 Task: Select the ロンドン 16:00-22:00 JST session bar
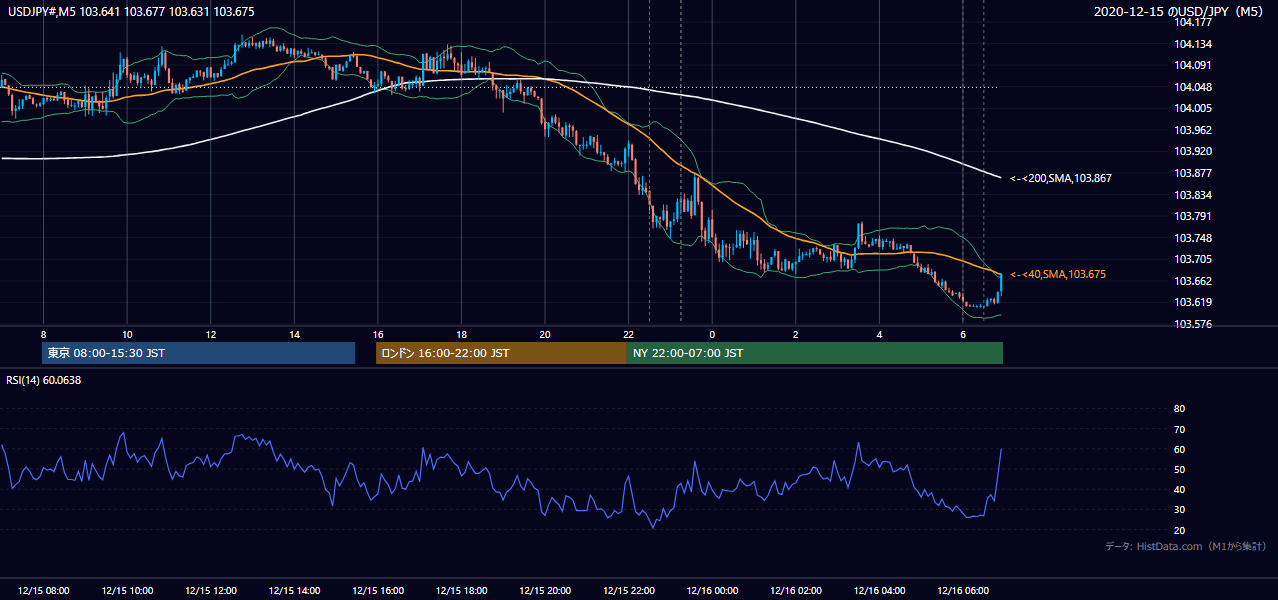pyautogui.click(x=501, y=353)
